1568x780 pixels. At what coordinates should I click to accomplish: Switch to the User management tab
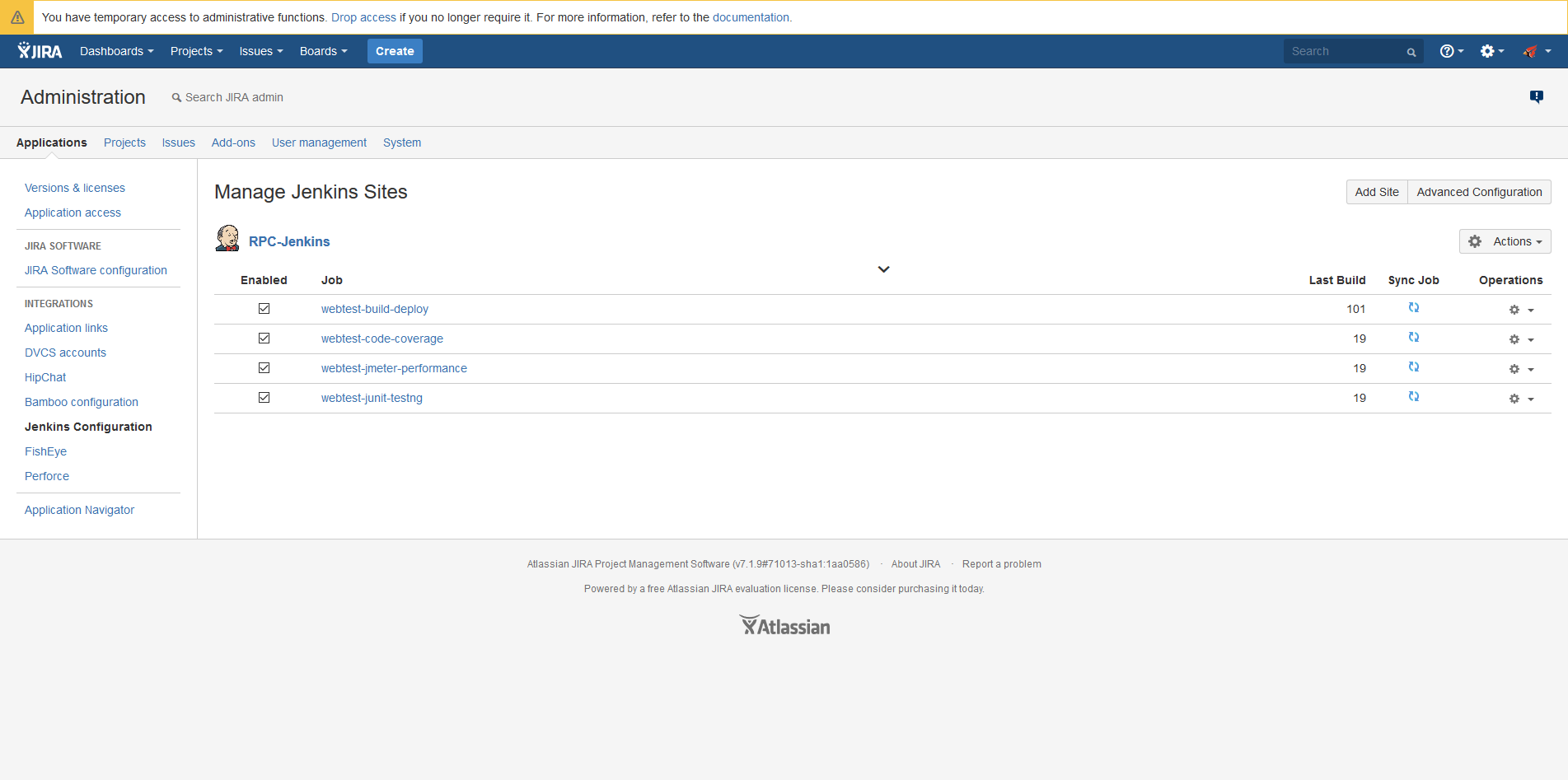(319, 142)
